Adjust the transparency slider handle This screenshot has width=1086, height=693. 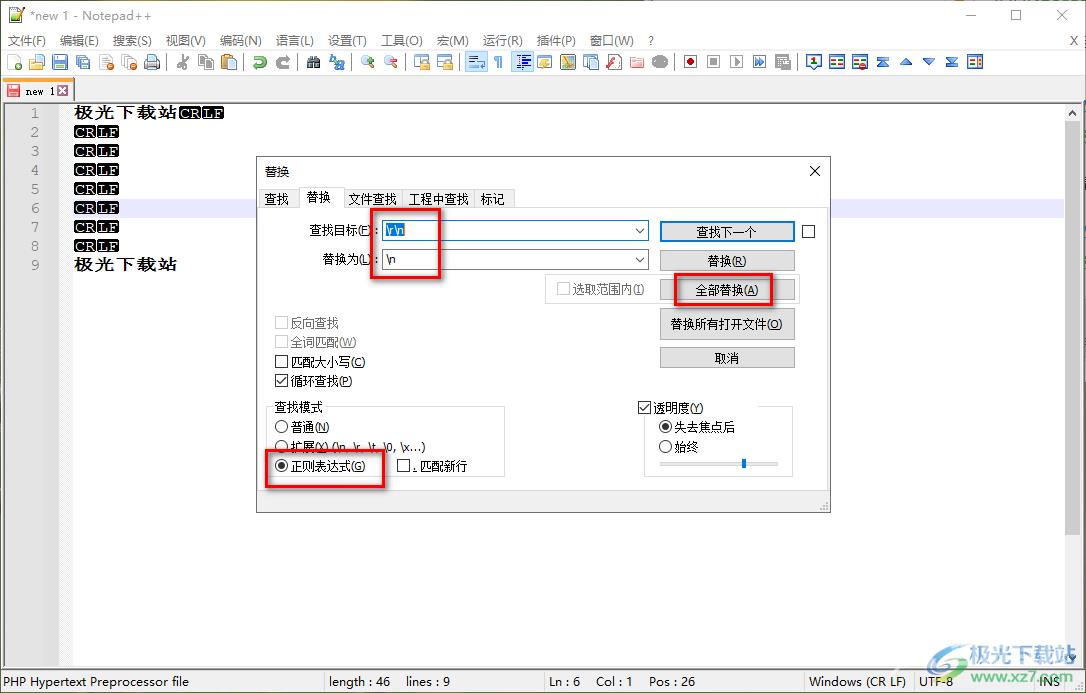point(744,463)
